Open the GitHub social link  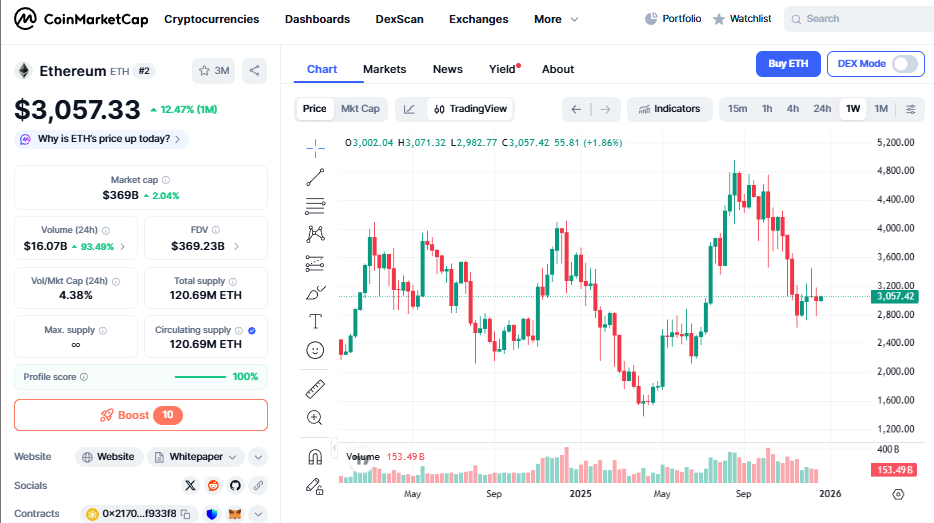pyautogui.click(x=235, y=485)
